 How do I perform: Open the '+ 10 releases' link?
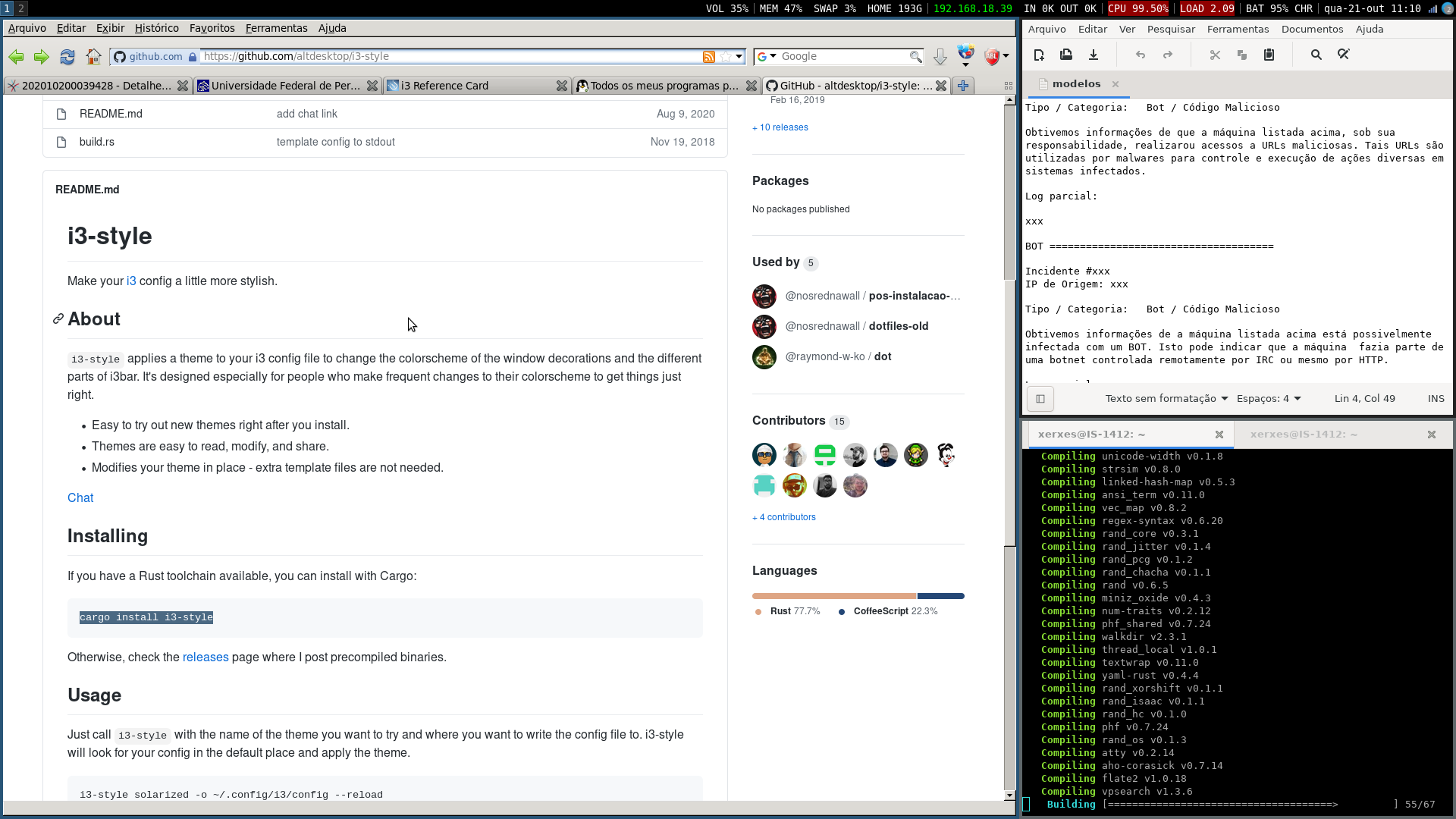click(x=780, y=127)
